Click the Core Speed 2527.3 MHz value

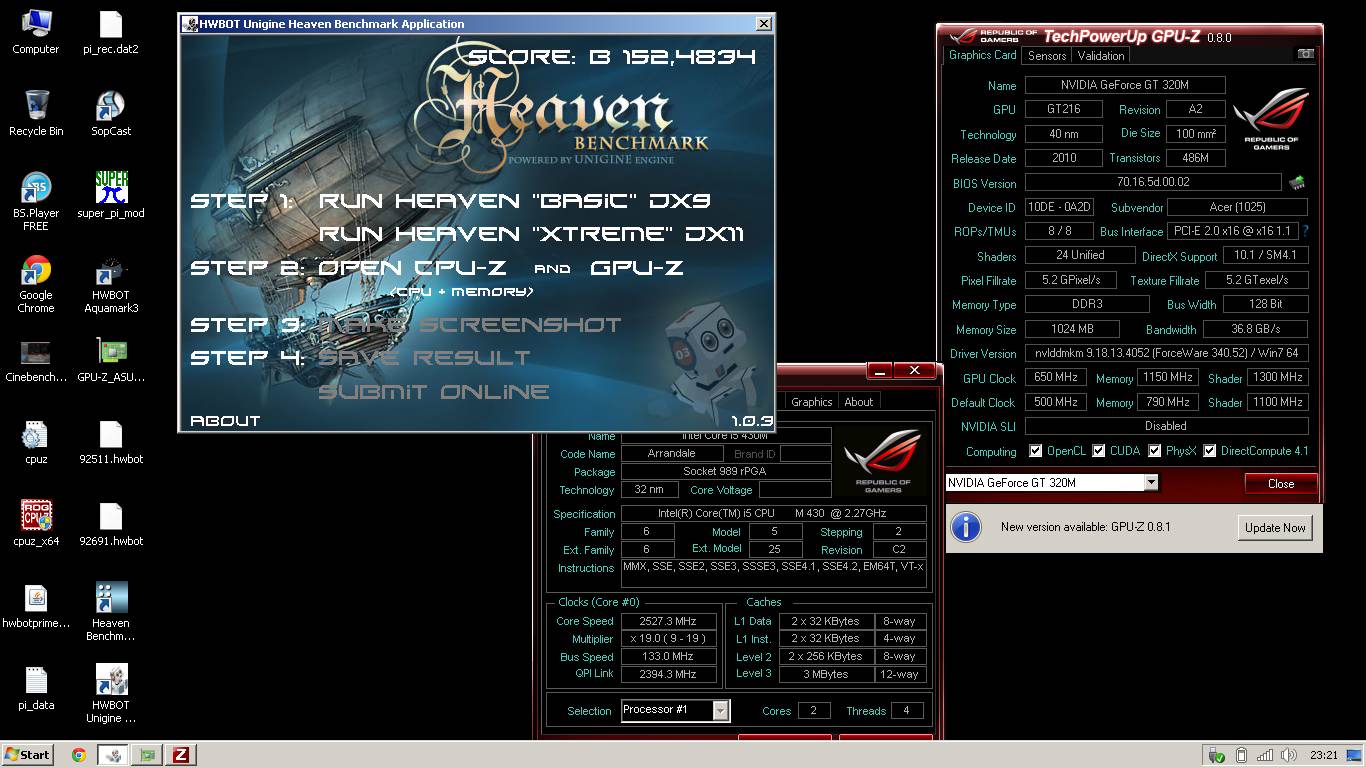click(x=668, y=621)
